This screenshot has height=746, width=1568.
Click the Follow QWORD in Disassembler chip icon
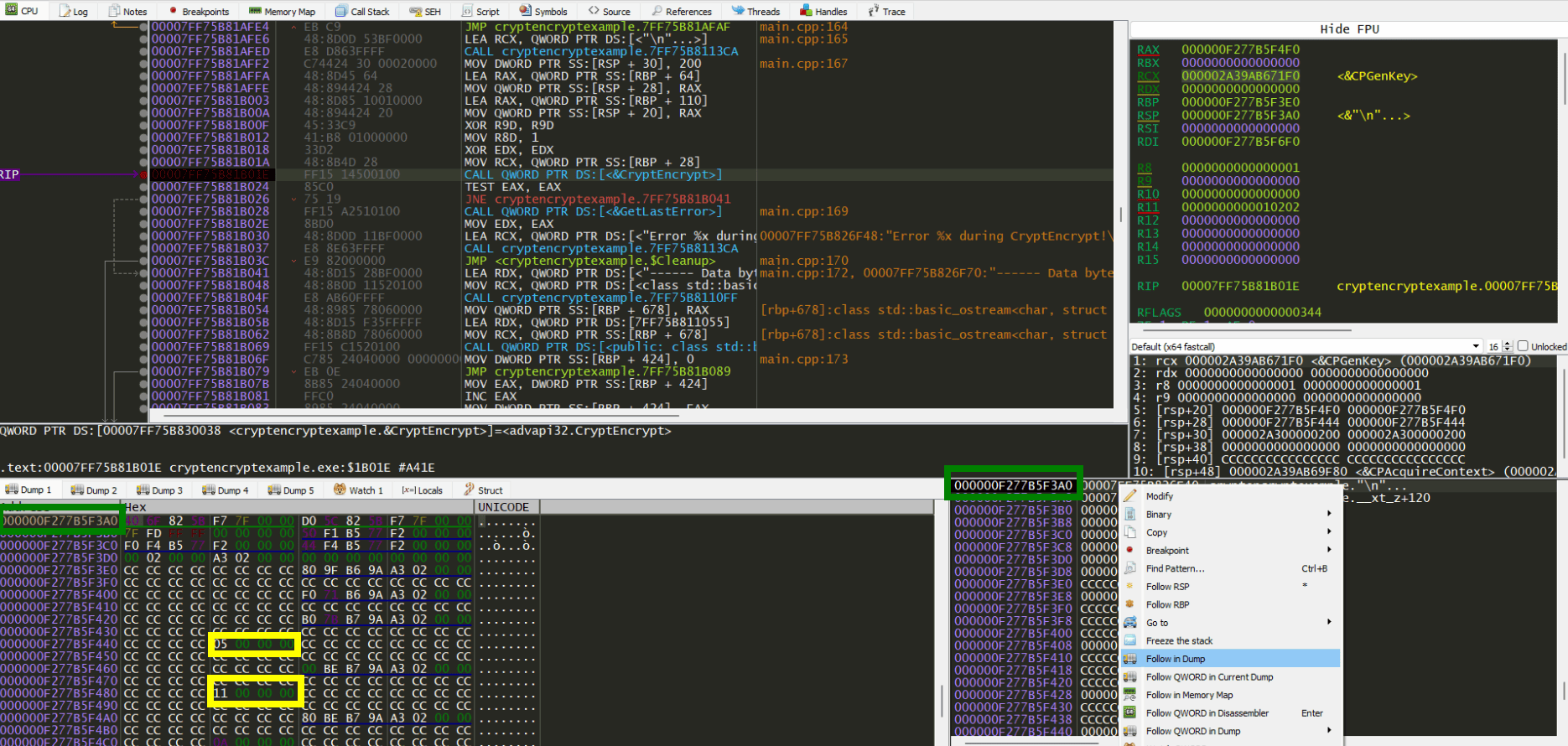point(1130,712)
